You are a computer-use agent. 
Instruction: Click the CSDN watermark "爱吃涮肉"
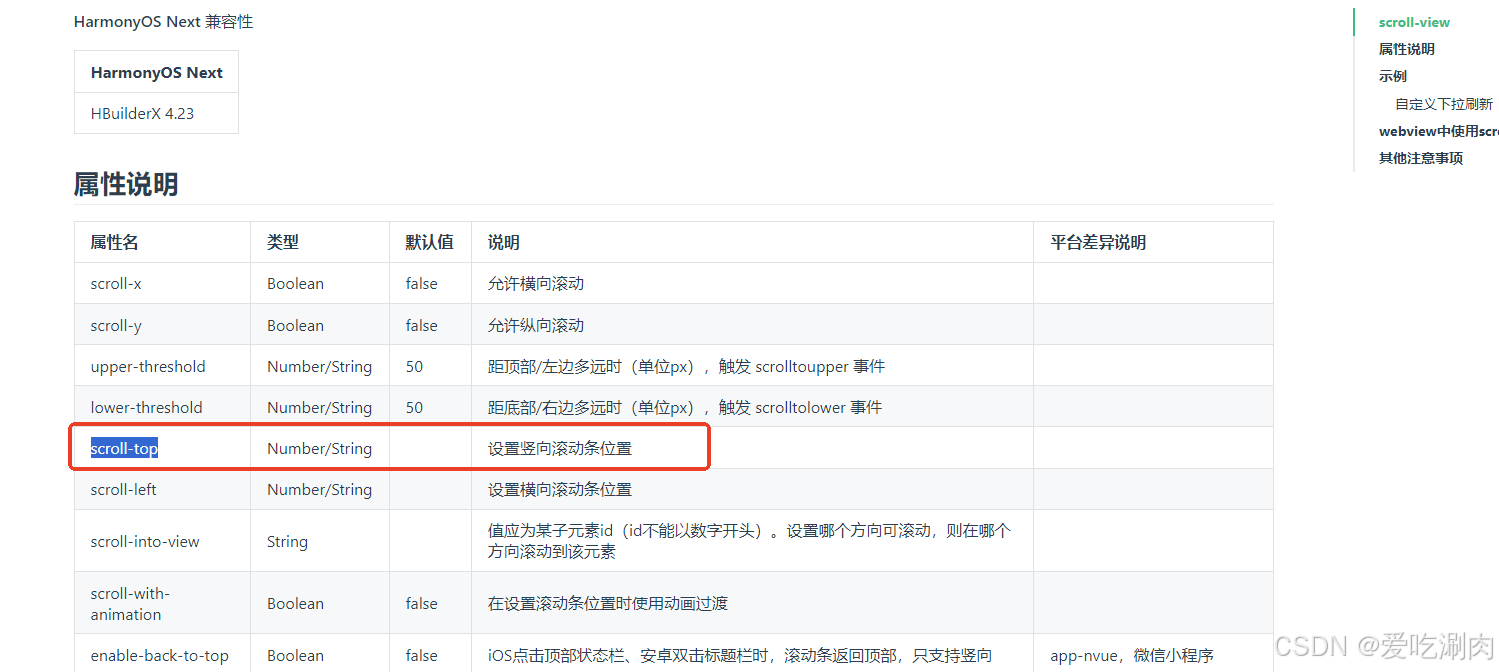(x=1415, y=646)
